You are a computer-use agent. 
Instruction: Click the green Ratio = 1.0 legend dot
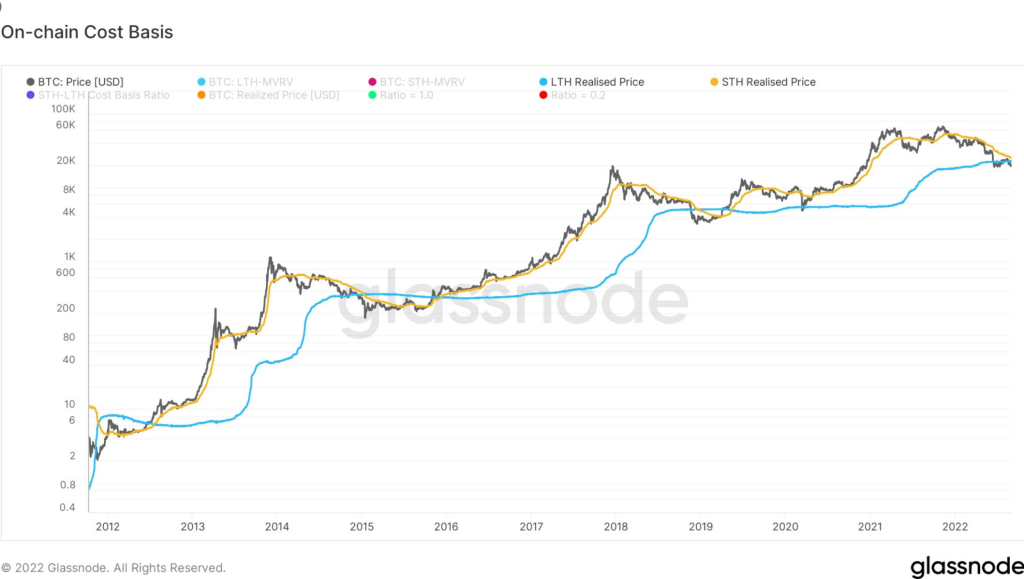click(372, 95)
